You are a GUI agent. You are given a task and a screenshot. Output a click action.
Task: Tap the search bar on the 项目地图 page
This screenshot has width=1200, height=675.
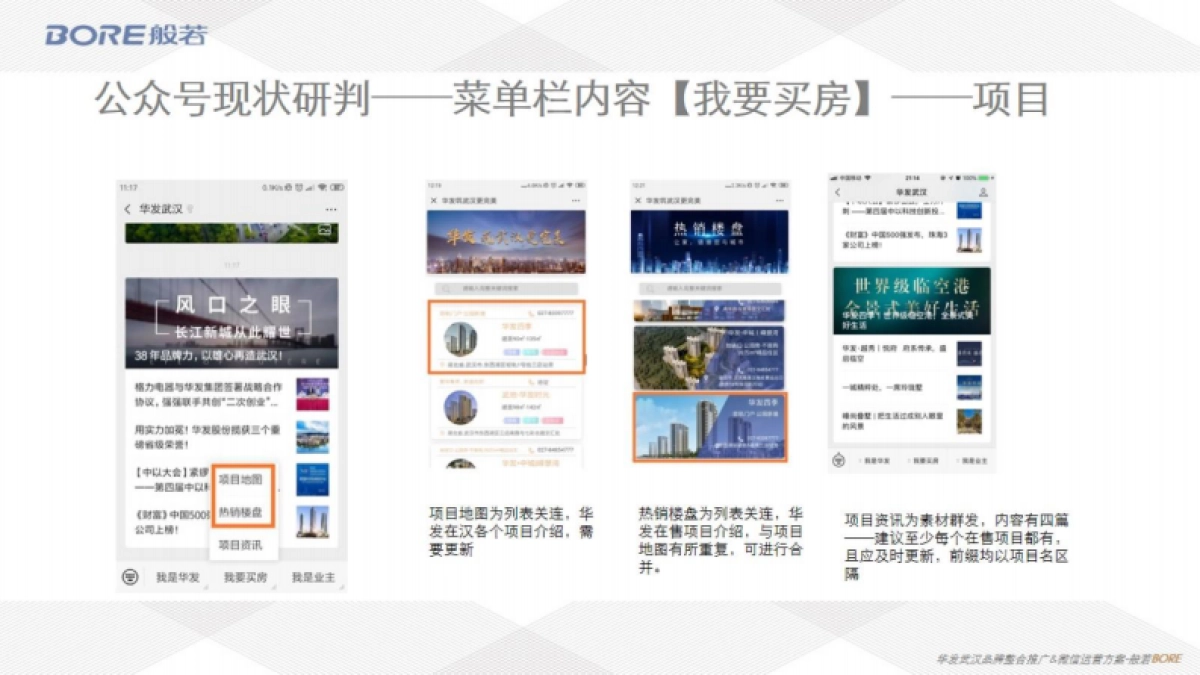(x=503, y=286)
